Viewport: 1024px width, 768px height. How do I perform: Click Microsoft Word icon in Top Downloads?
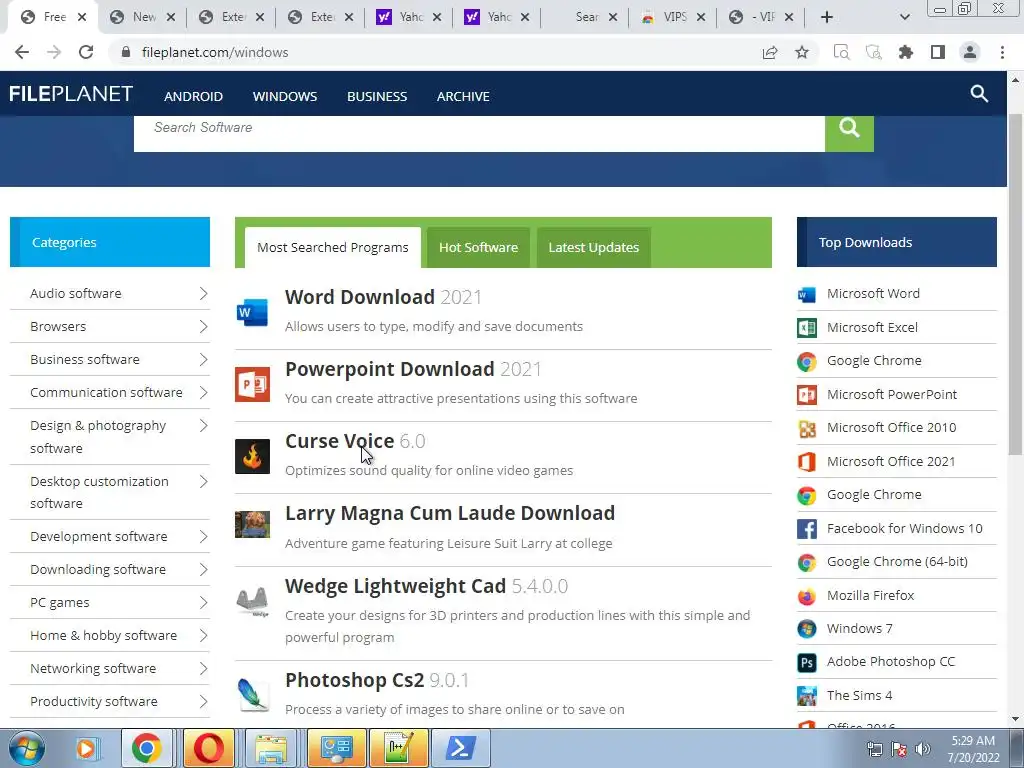pos(807,295)
